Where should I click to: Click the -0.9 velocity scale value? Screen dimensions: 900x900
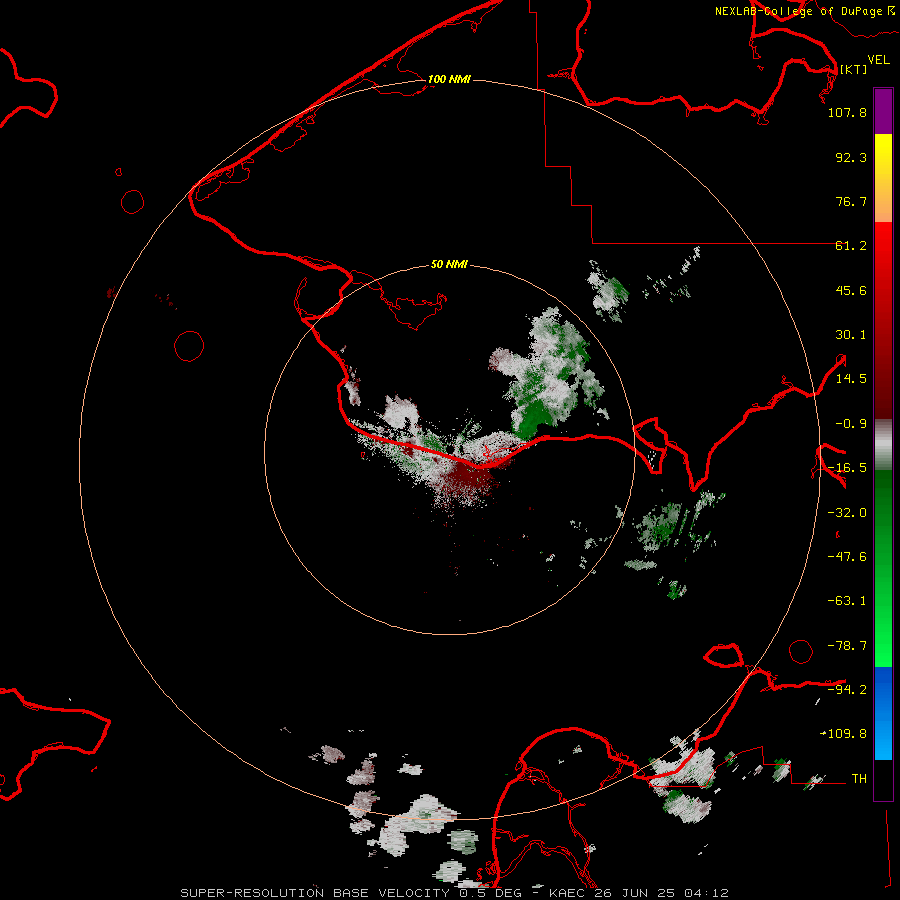tap(851, 424)
